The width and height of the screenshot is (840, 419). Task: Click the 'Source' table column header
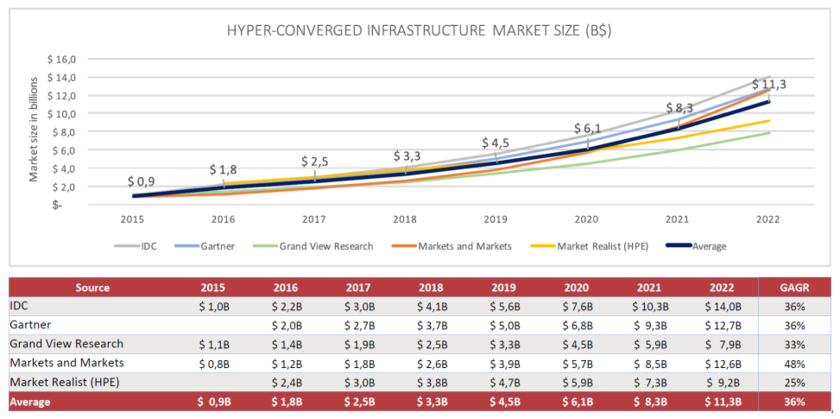click(x=92, y=287)
